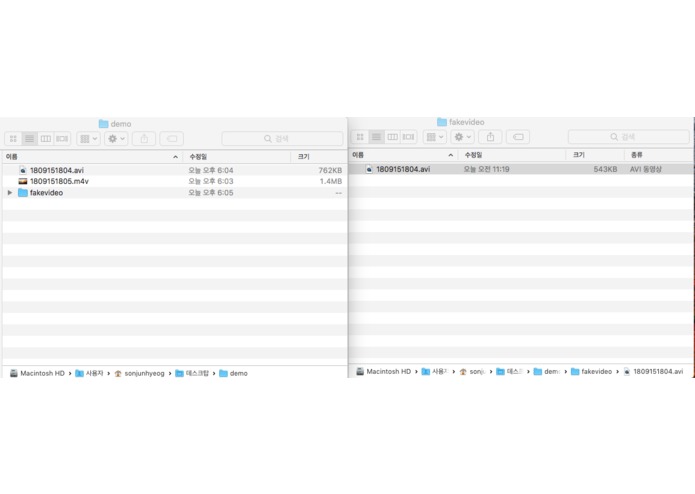Click the search field in demo window
Screen dimensions: 695x494
(282, 139)
